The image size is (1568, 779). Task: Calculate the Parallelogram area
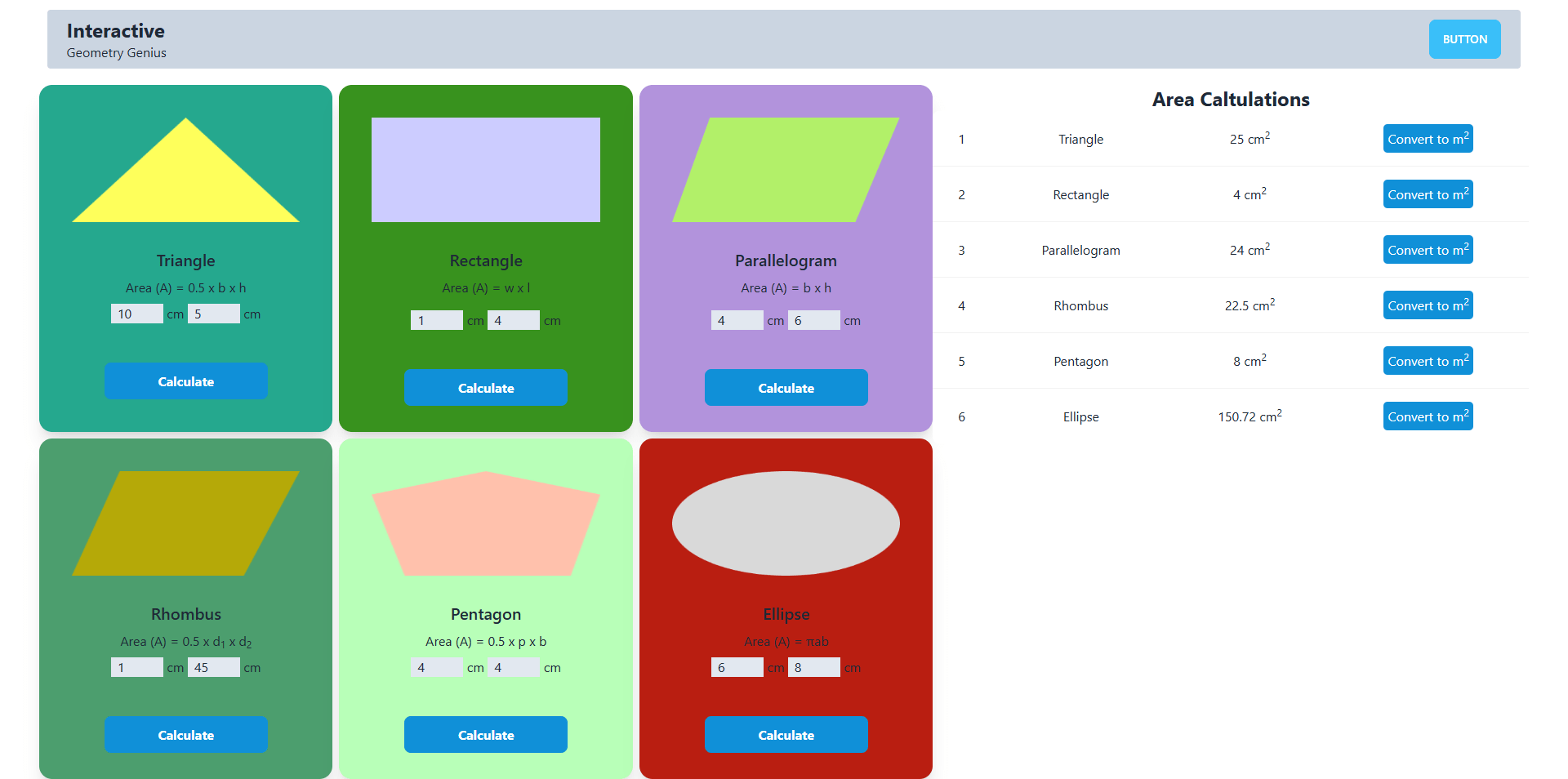(x=786, y=388)
